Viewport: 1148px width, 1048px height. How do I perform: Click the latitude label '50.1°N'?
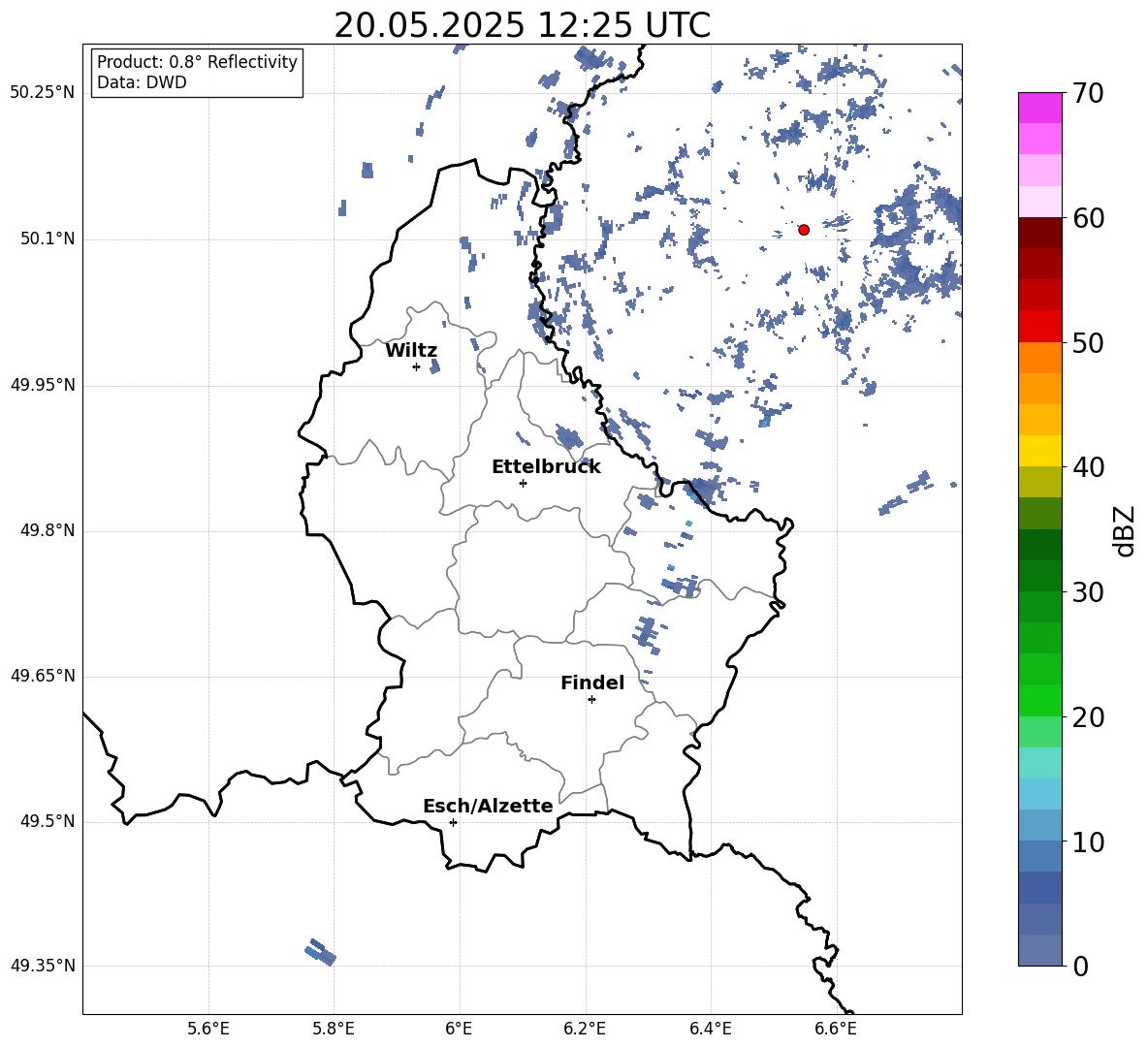coord(48,239)
